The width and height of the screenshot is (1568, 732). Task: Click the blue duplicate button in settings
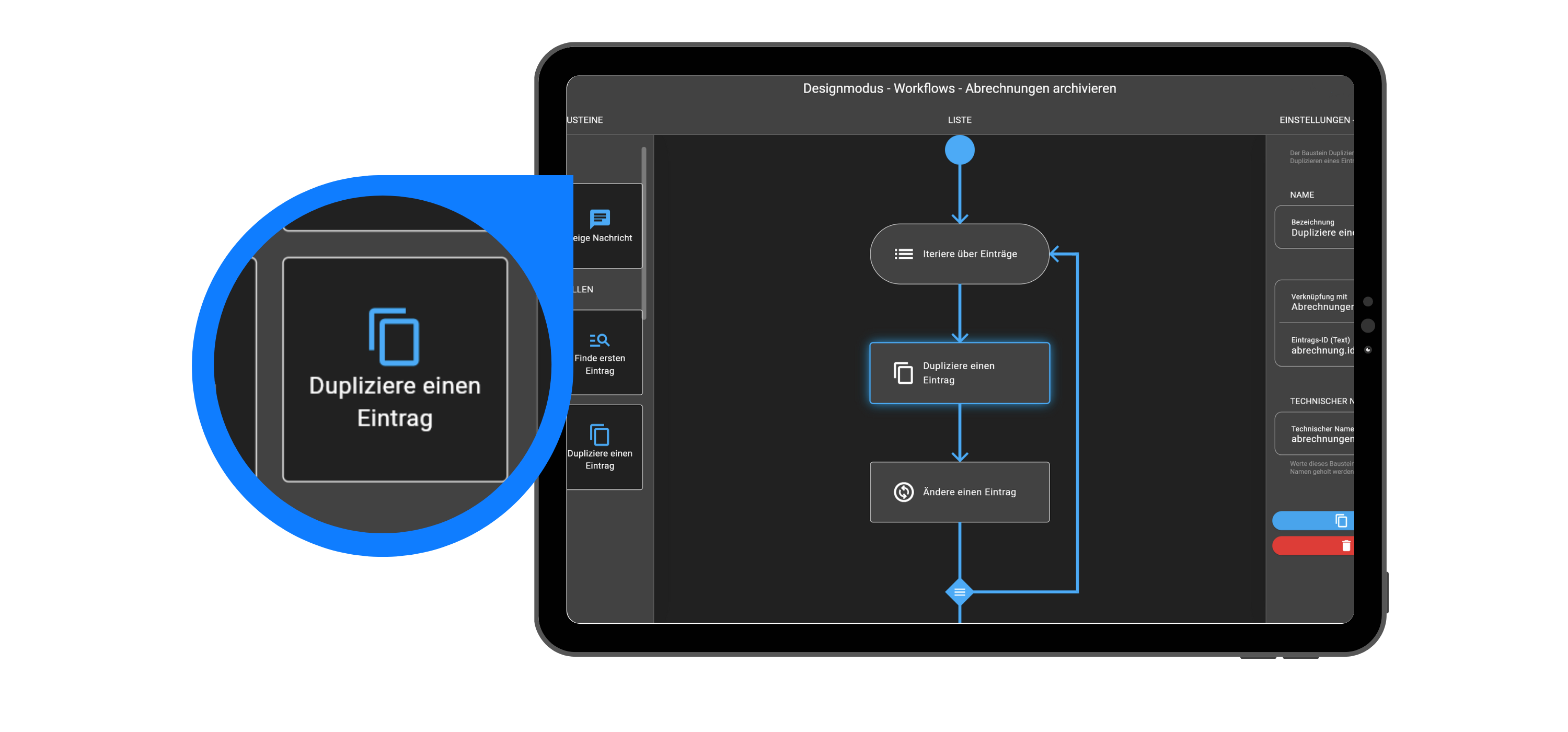pos(1313,521)
